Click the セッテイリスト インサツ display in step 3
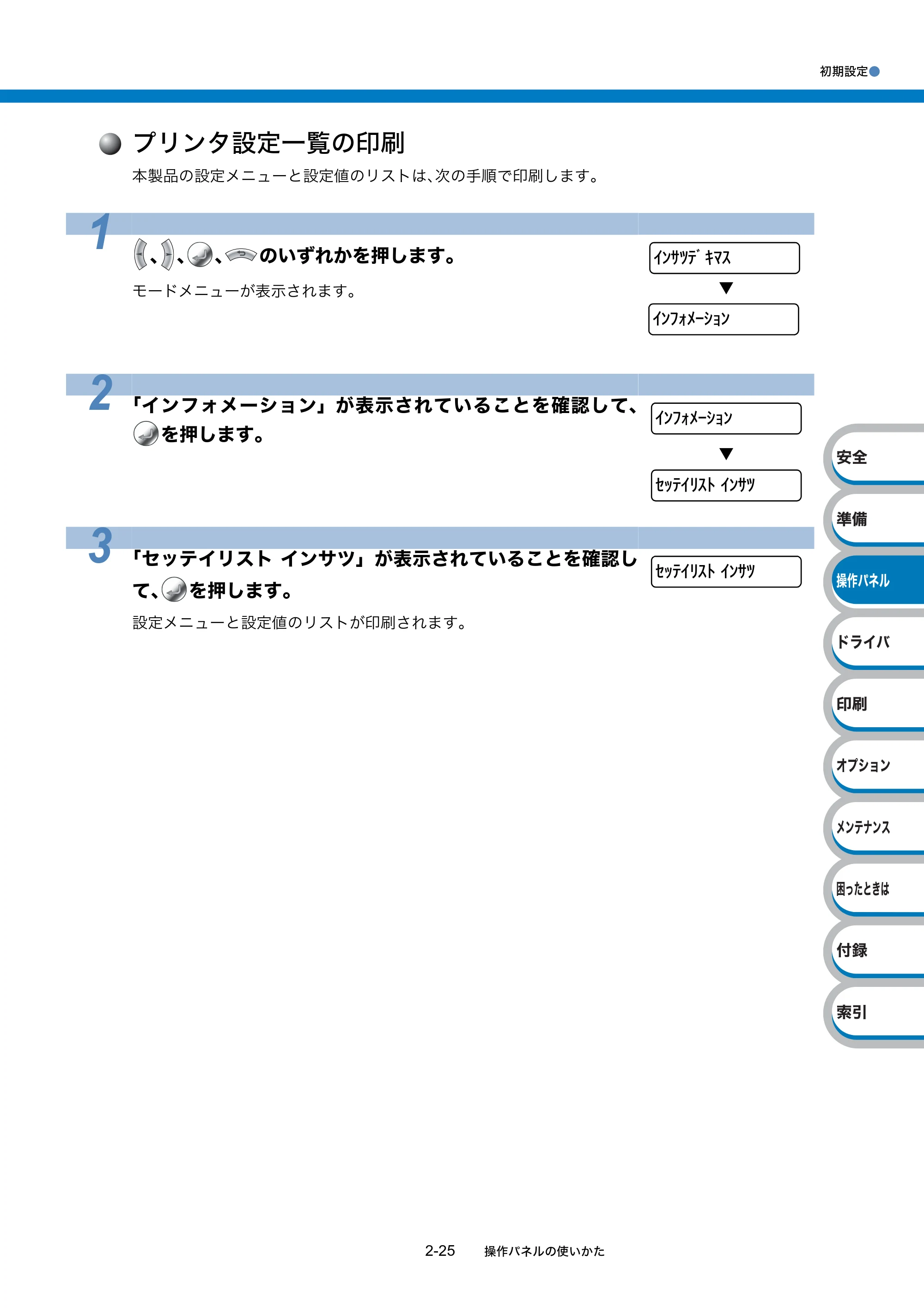 tap(726, 572)
